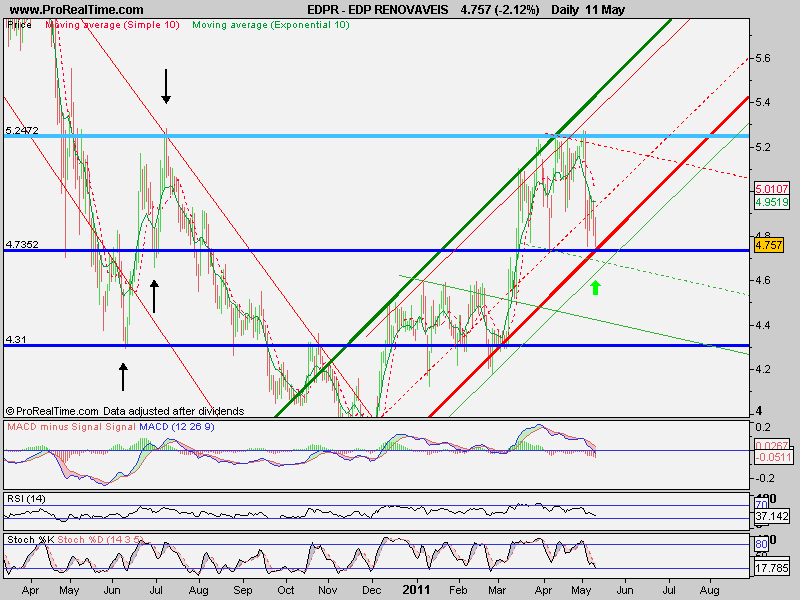Image resolution: width=800 pixels, height=600 pixels.
Task: Click the 2011 year label on time axis
Action: point(416,590)
